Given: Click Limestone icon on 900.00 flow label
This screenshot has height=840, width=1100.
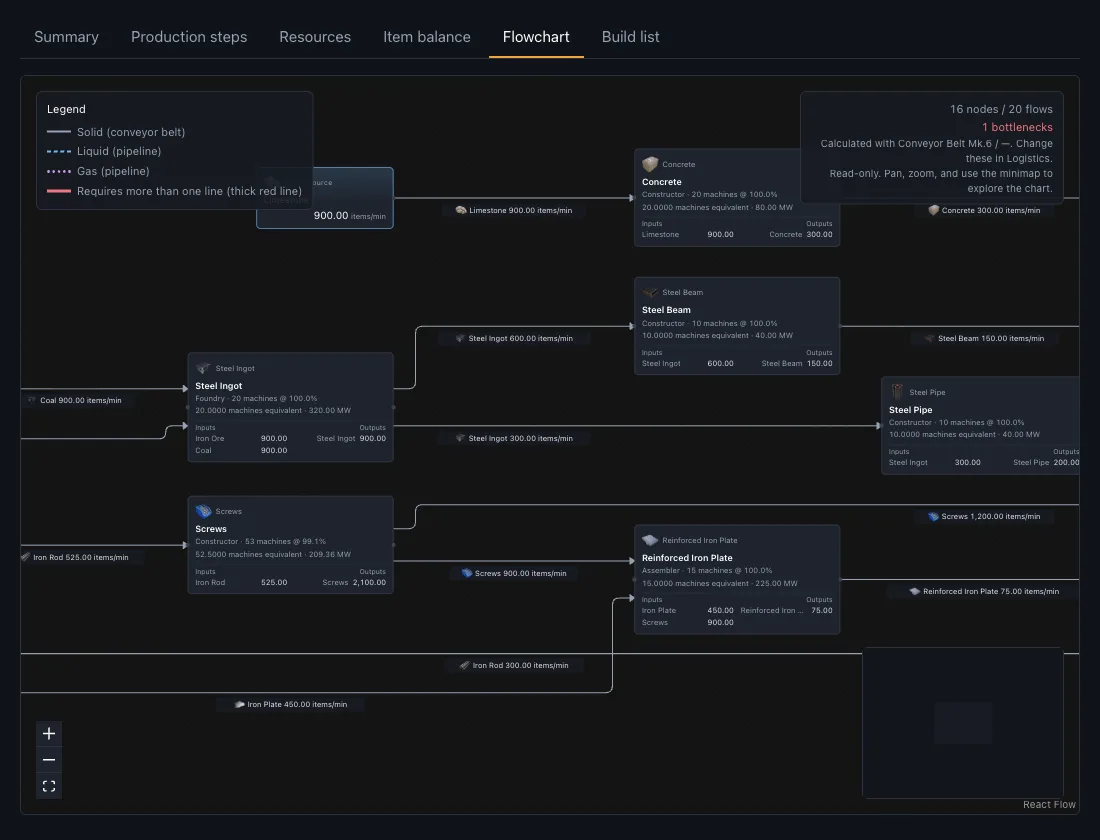Looking at the screenshot, I should pos(461,210).
